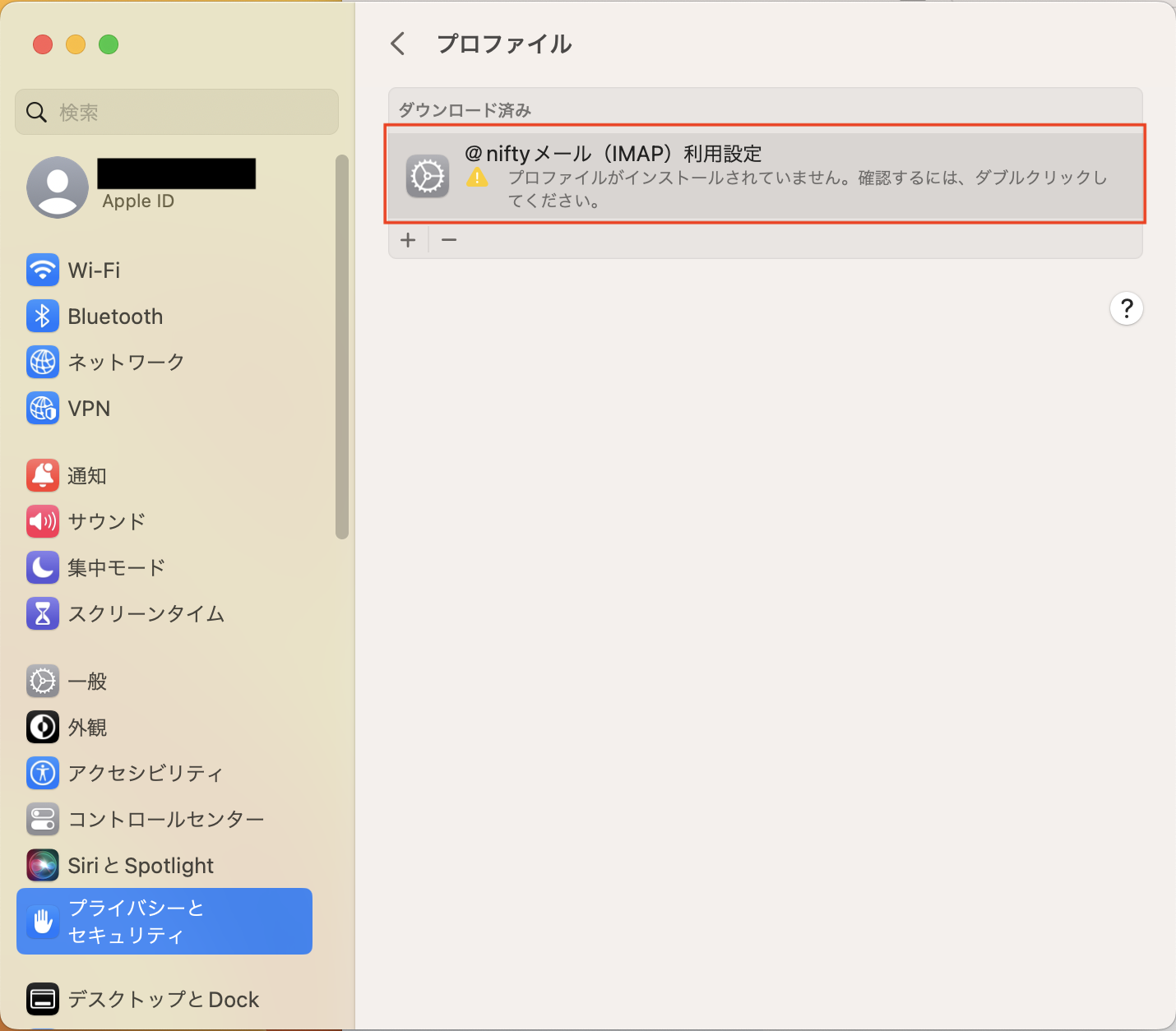Open デスクトップと Dock settings
1176x1031 pixels.
click(163, 999)
